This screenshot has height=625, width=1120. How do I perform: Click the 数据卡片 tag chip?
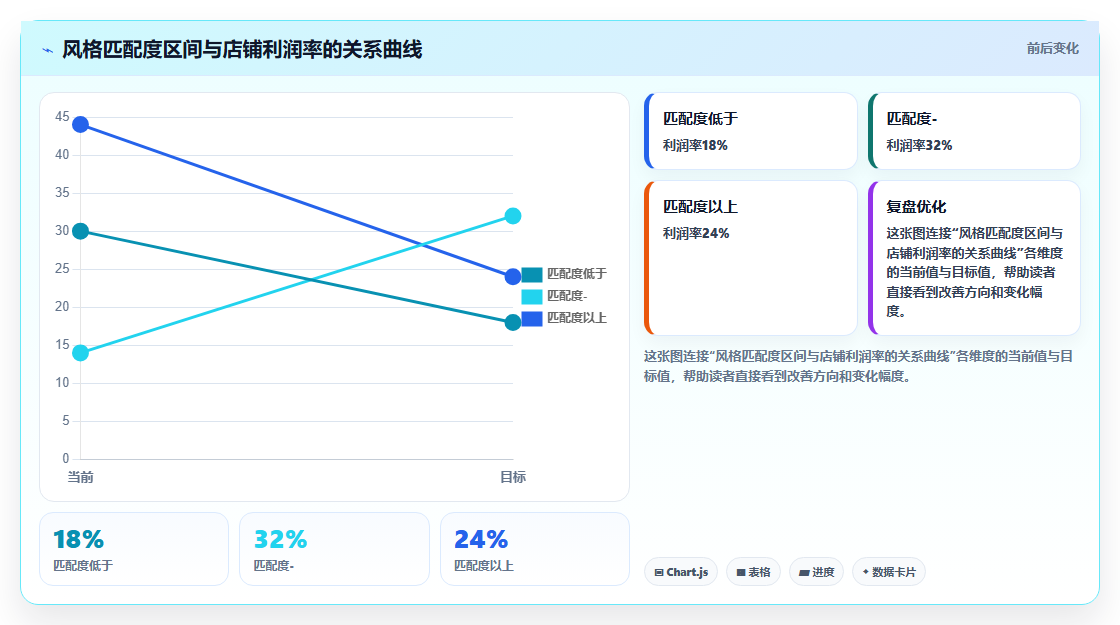[x=889, y=572]
